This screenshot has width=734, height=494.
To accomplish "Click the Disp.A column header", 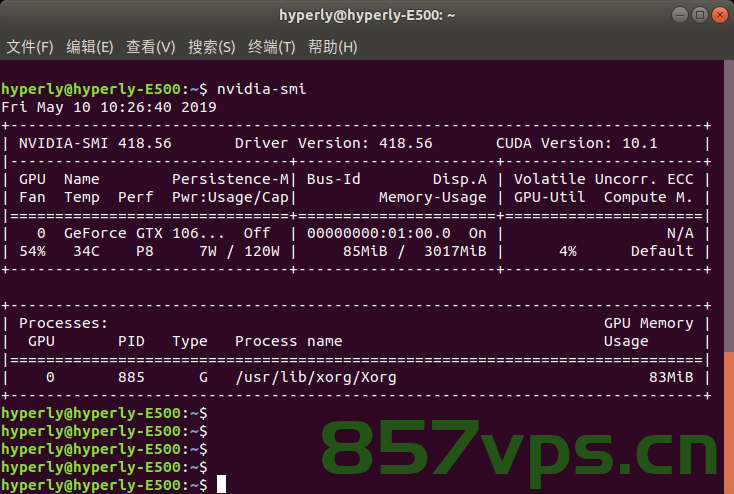I will [x=460, y=179].
